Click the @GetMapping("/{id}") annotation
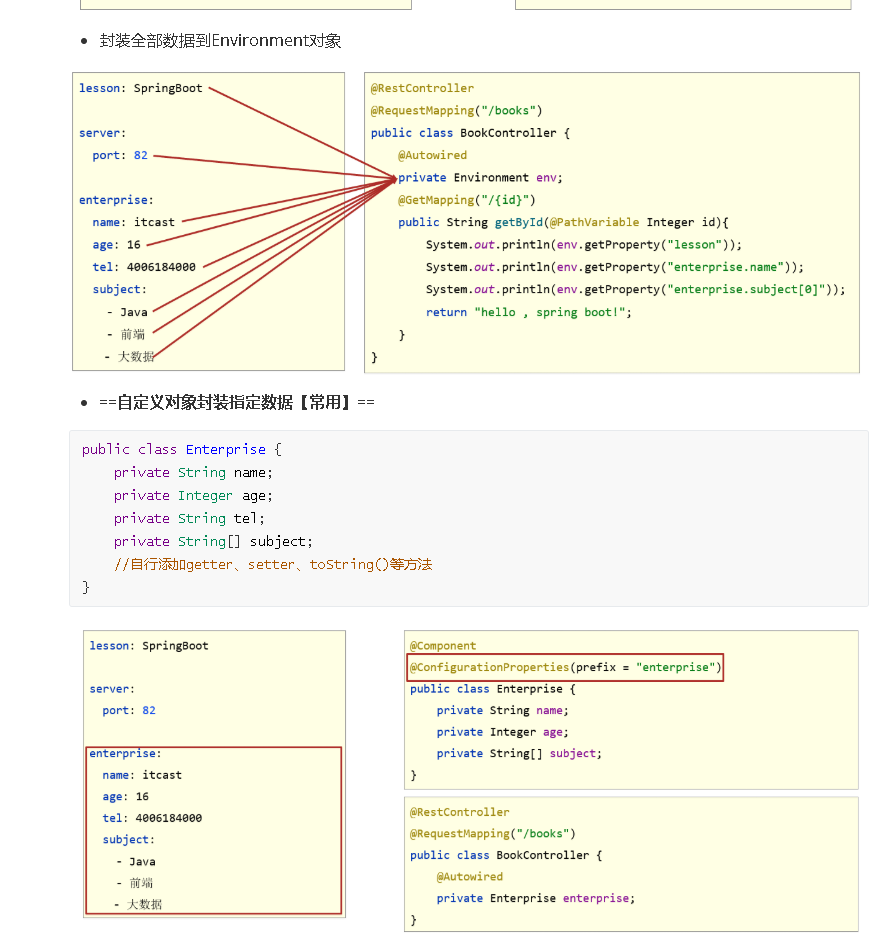Viewport: 878px width, 938px height. tap(466, 200)
